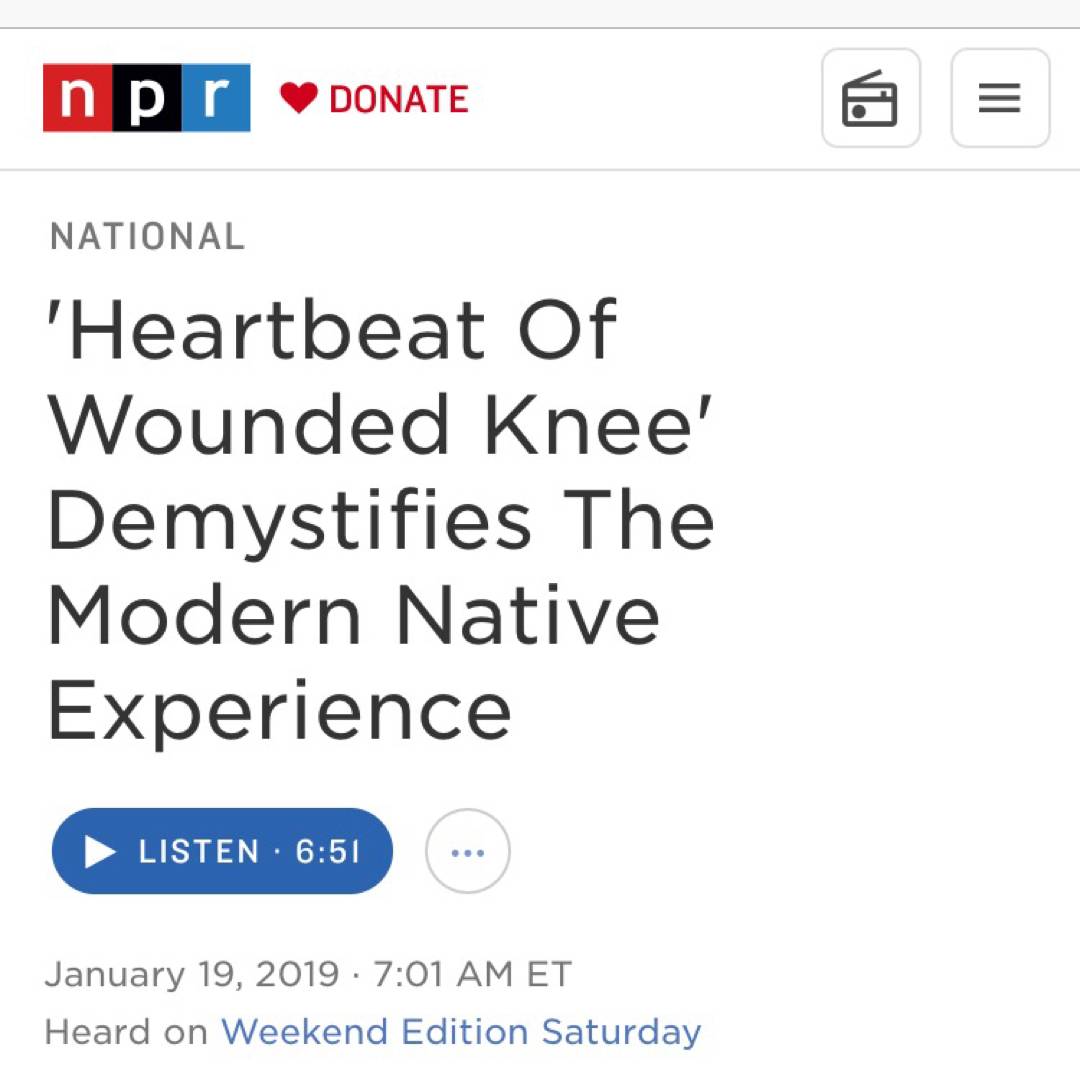The height and width of the screenshot is (1080, 1080).
Task: Click the play triangle in the Listen button
Action: (100, 851)
